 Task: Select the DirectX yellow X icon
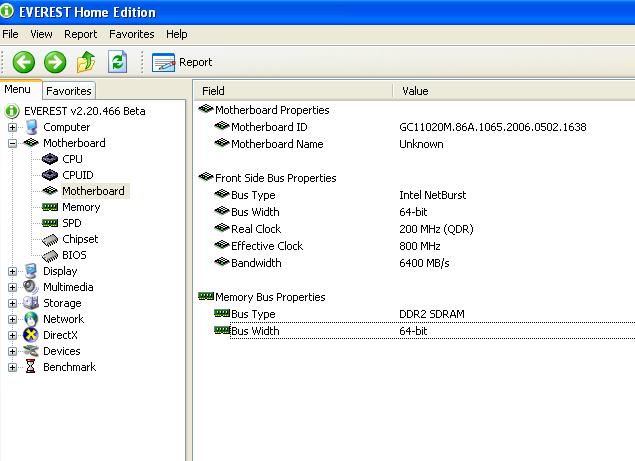(31, 335)
